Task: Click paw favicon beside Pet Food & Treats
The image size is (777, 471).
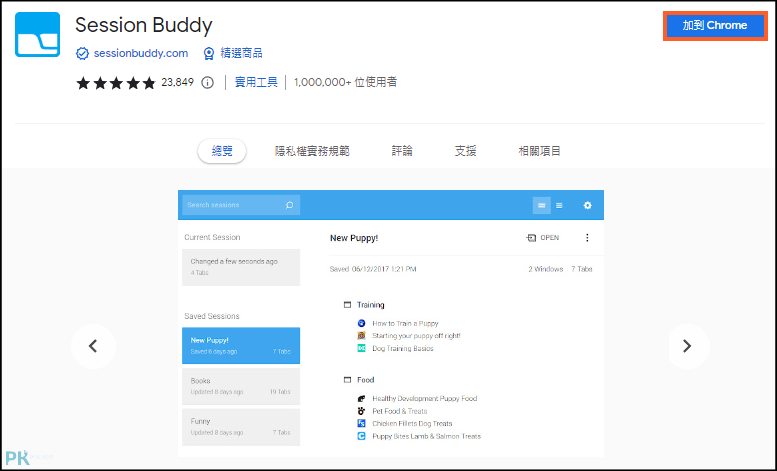Action: coord(361,411)
